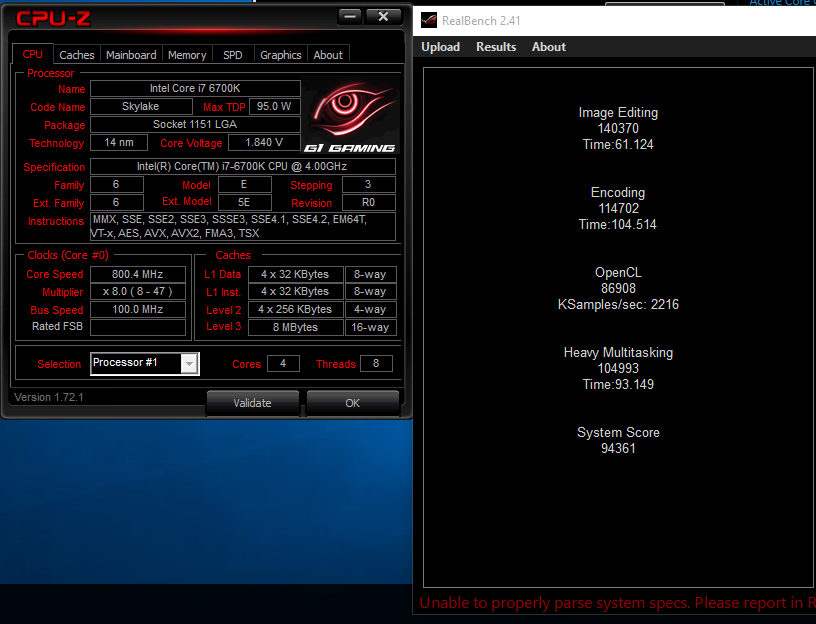This screenshot has height=624, width=816.
Task: Minimize the CPU-Z window
Action: (350, 17)
